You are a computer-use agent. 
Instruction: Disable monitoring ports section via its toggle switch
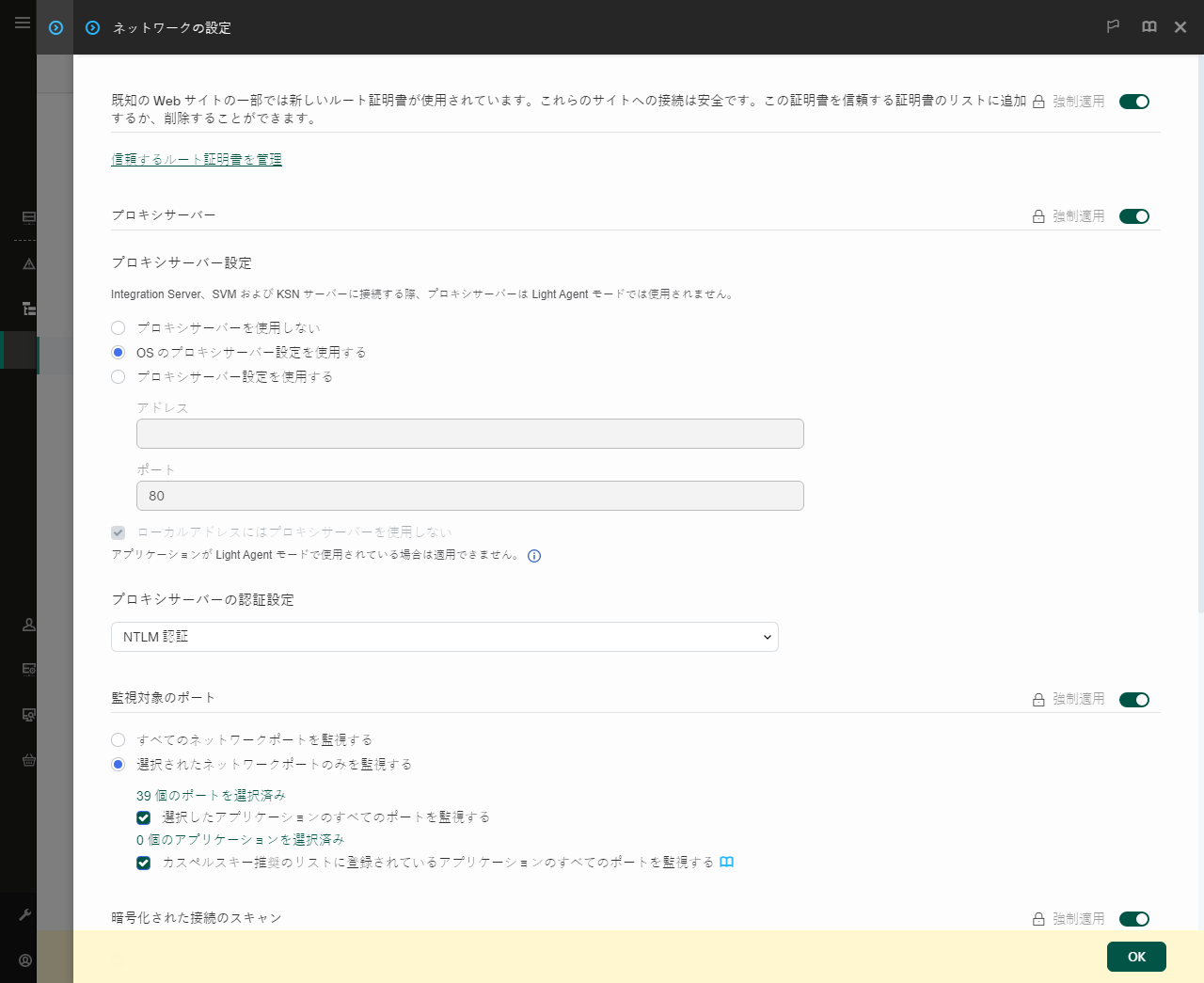[1134, 699]
